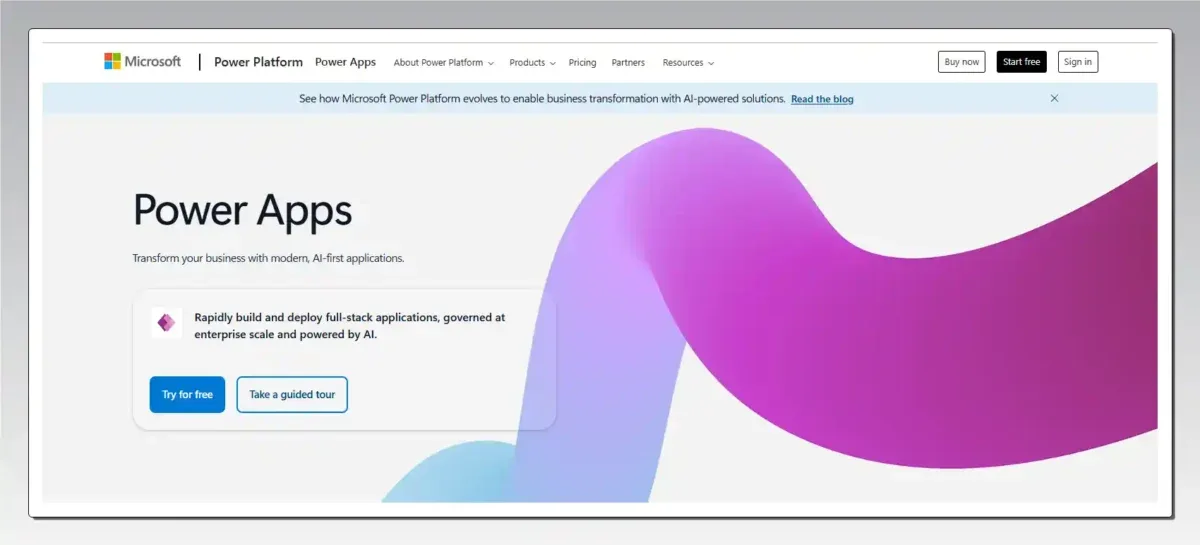Expand the Resources dropdown menu
The image size is (1200, 545).
(688, 62)
